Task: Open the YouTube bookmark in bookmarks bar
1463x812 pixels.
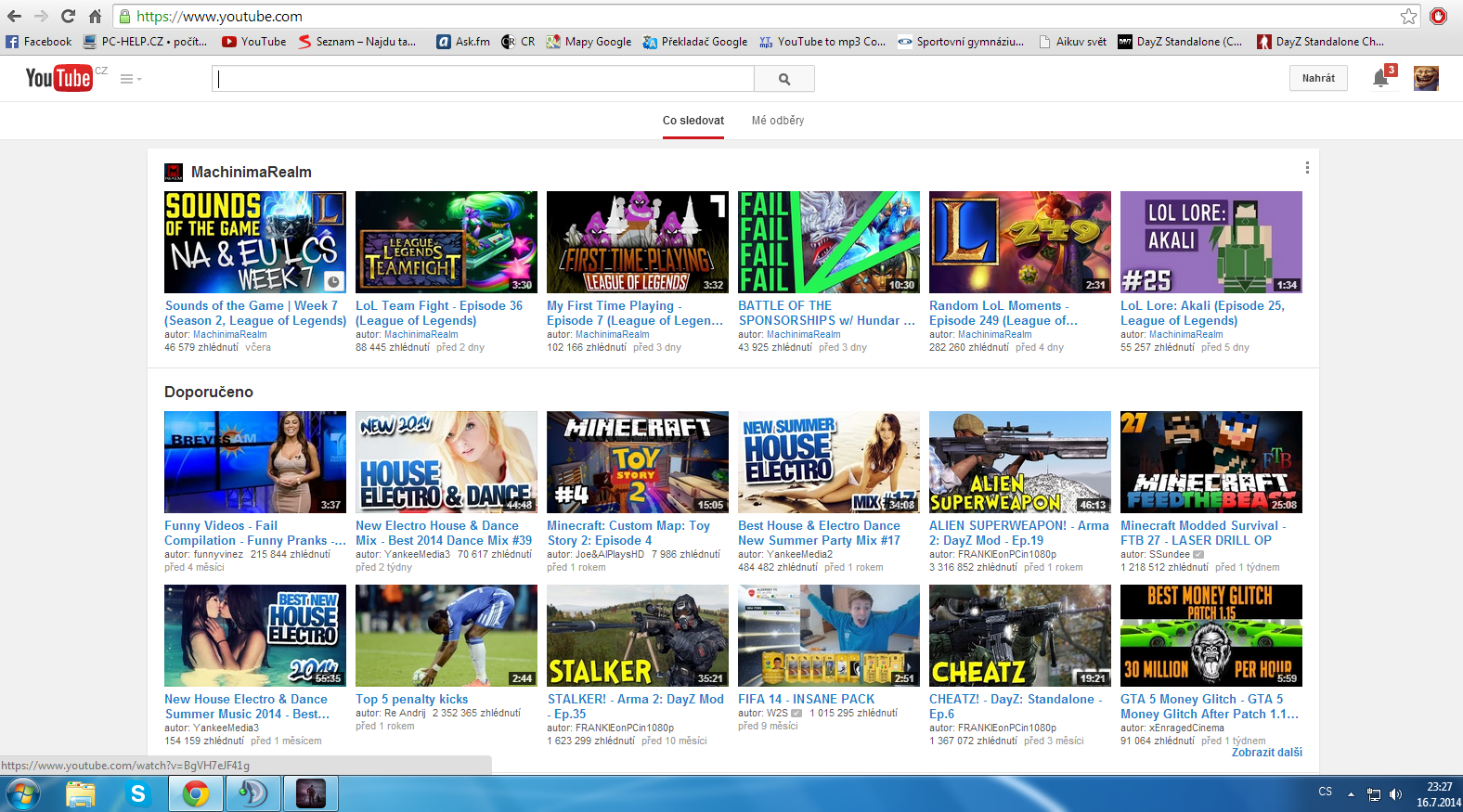Action: pyautogui.click(x=254, y=42)
